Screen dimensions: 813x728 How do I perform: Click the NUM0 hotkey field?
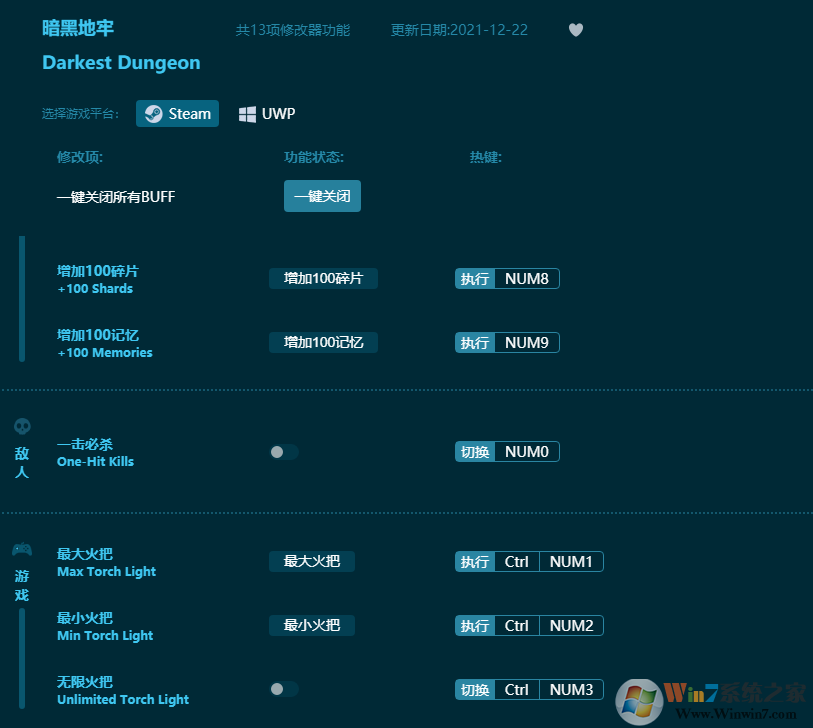tap(527, 452)
